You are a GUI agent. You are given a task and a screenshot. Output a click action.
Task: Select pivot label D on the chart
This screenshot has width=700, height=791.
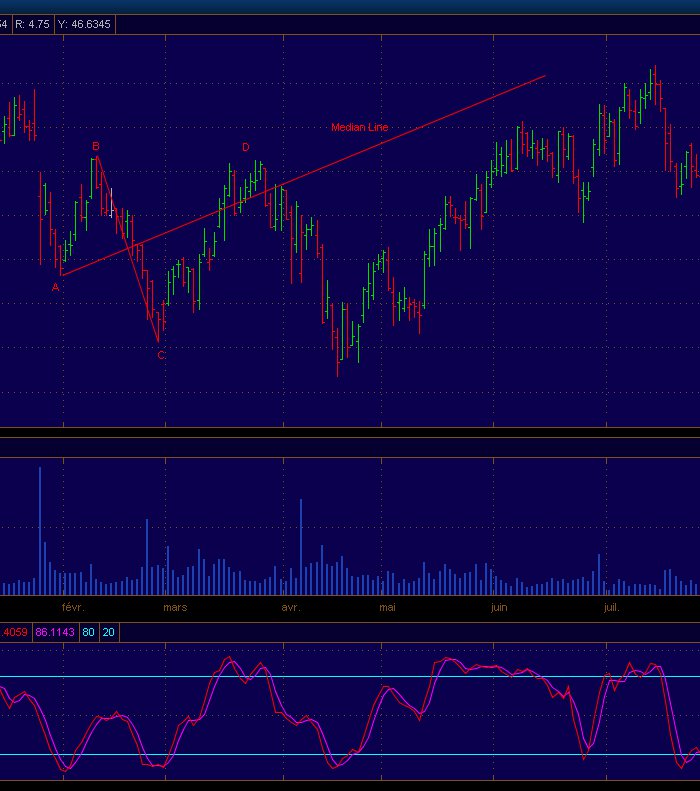point(246,147)
